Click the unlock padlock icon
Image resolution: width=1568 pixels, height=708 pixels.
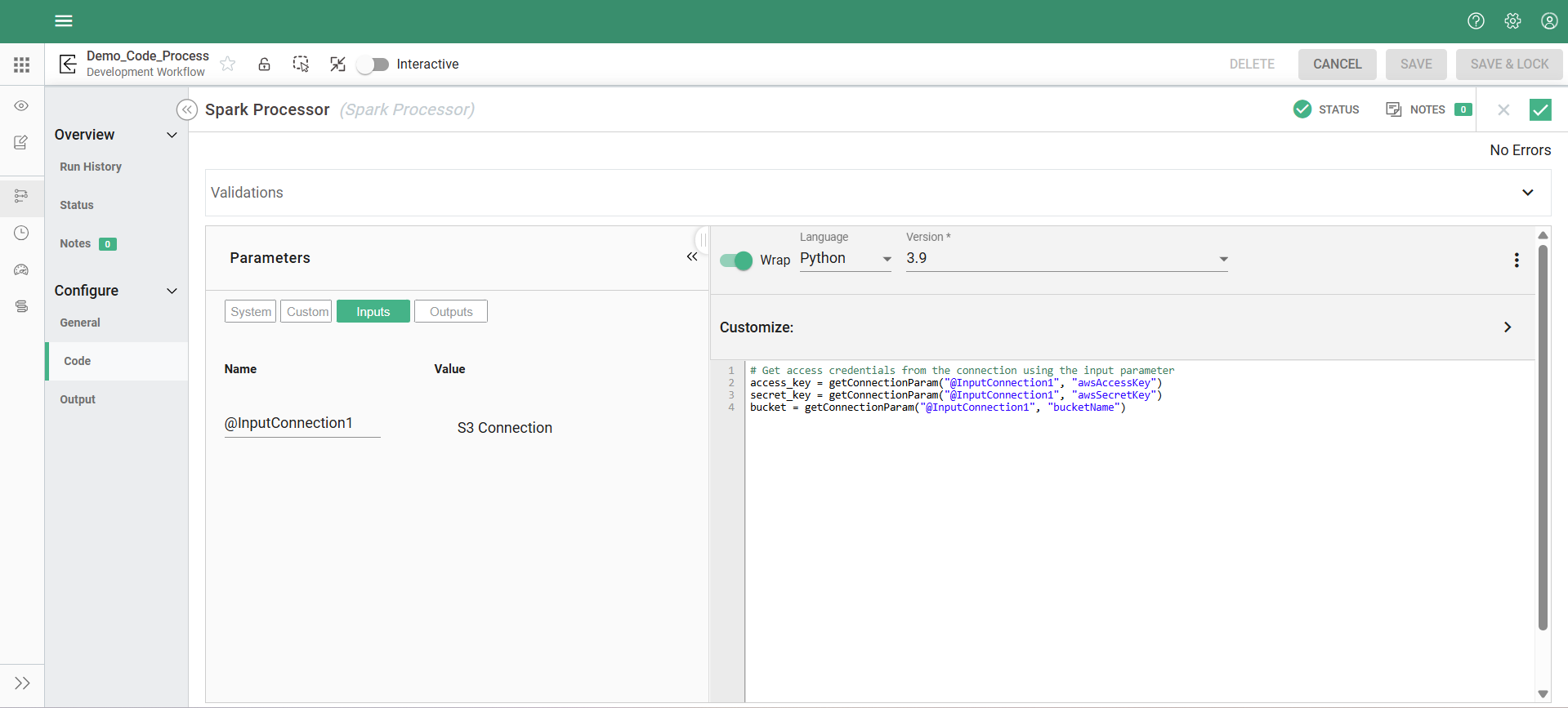[x=264, y=64]
